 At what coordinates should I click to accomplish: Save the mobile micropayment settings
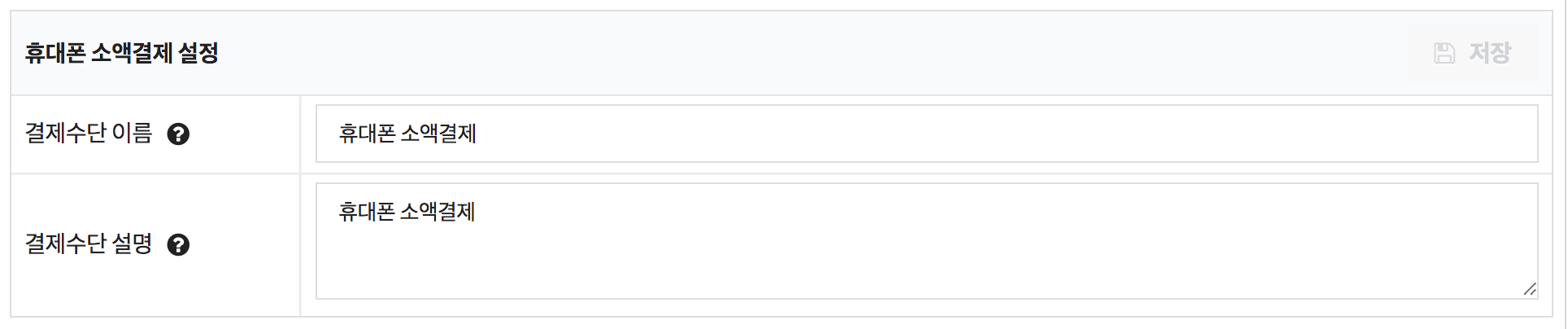1473,54
